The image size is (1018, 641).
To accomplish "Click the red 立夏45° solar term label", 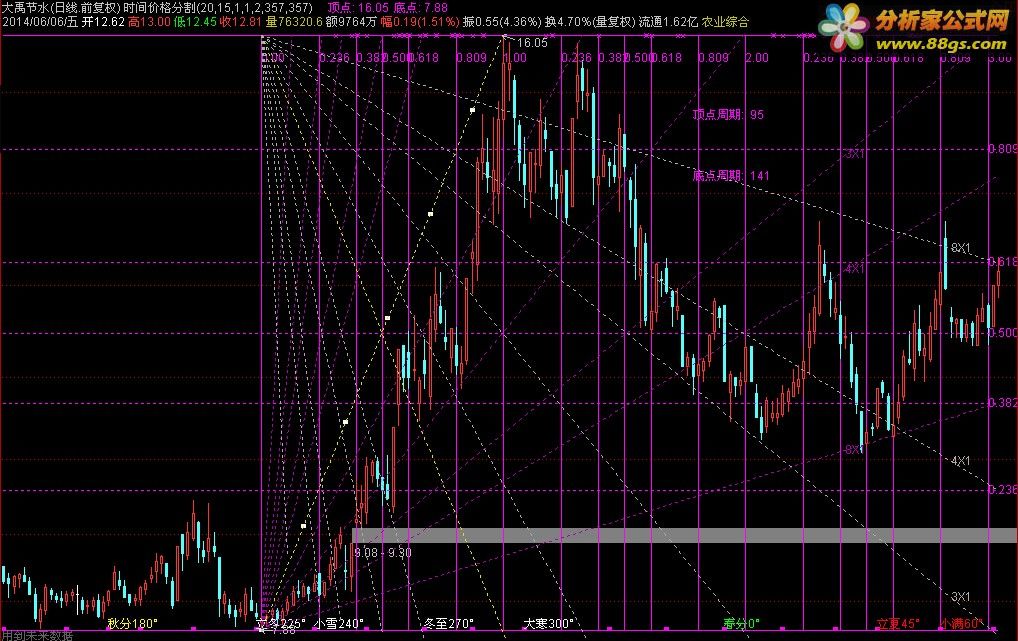I will pyautogui.click(x=898, y=623).
